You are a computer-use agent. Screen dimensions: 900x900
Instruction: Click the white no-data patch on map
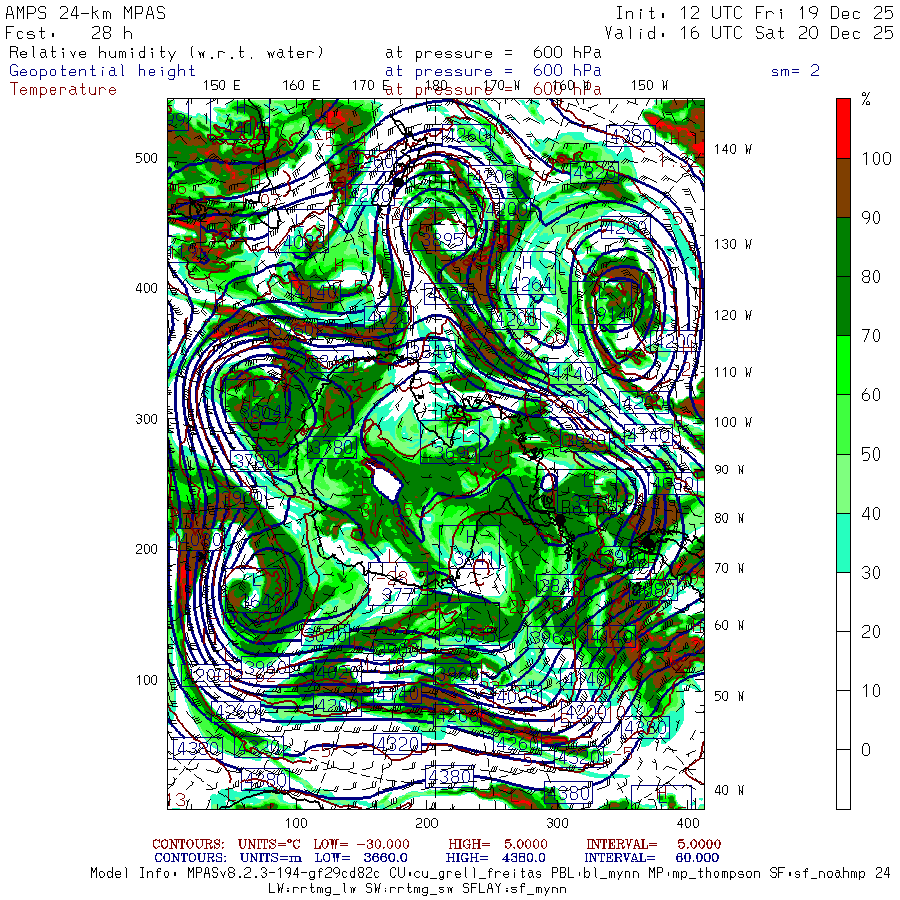click(x=386, y=482)
